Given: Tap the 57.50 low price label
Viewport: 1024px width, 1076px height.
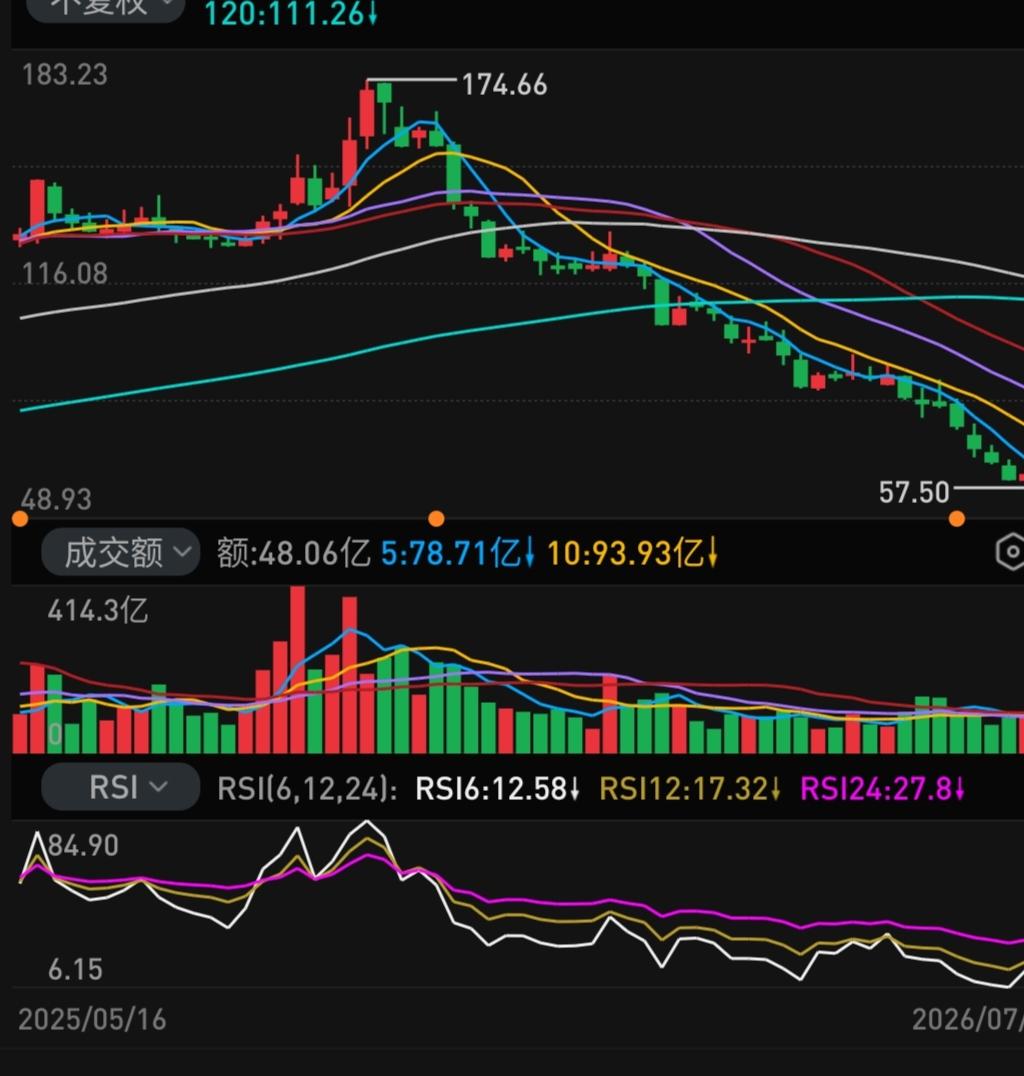Looking at the screenshot, I should click(914, 492).
